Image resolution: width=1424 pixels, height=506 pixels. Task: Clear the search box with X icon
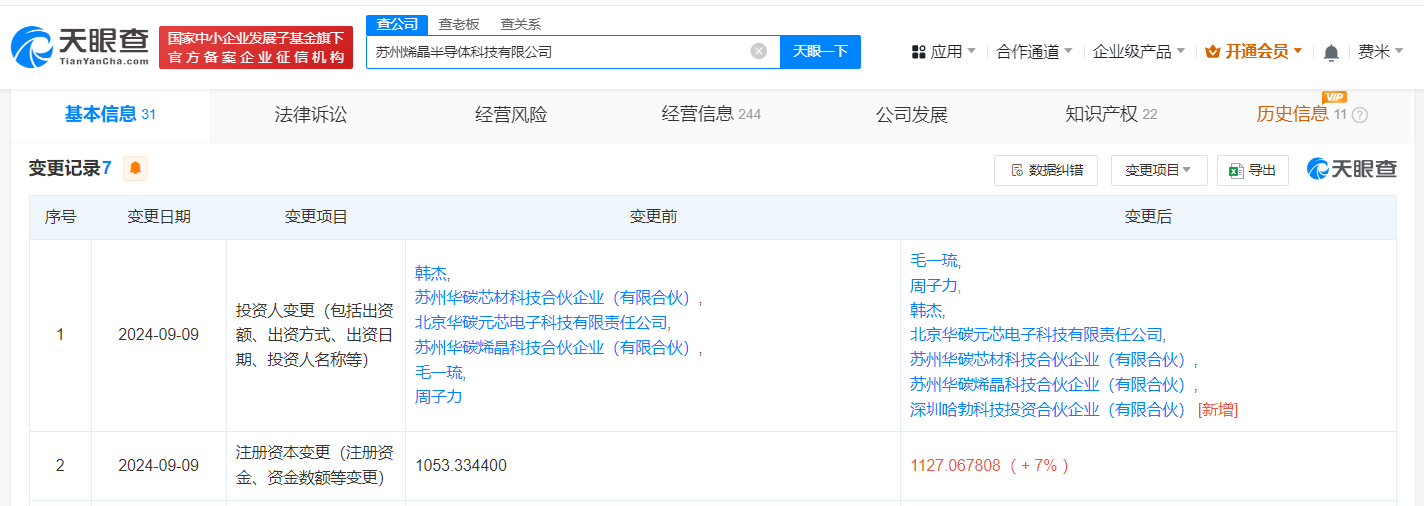click(x=759, y=51)
